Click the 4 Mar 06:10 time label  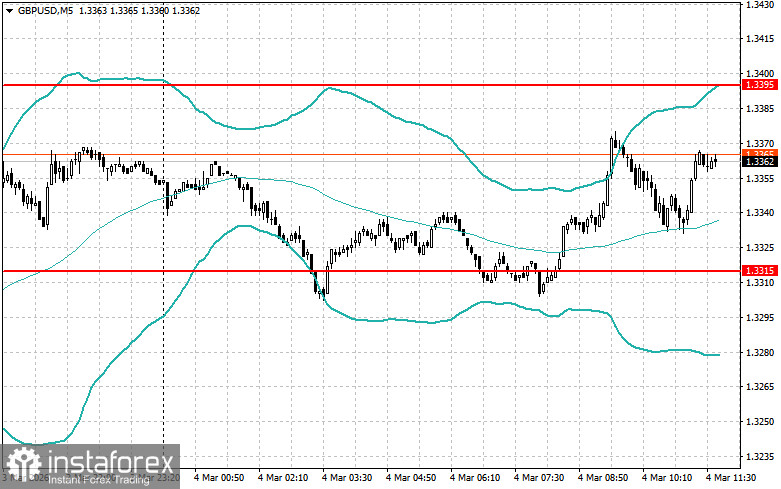pos(475,478)
